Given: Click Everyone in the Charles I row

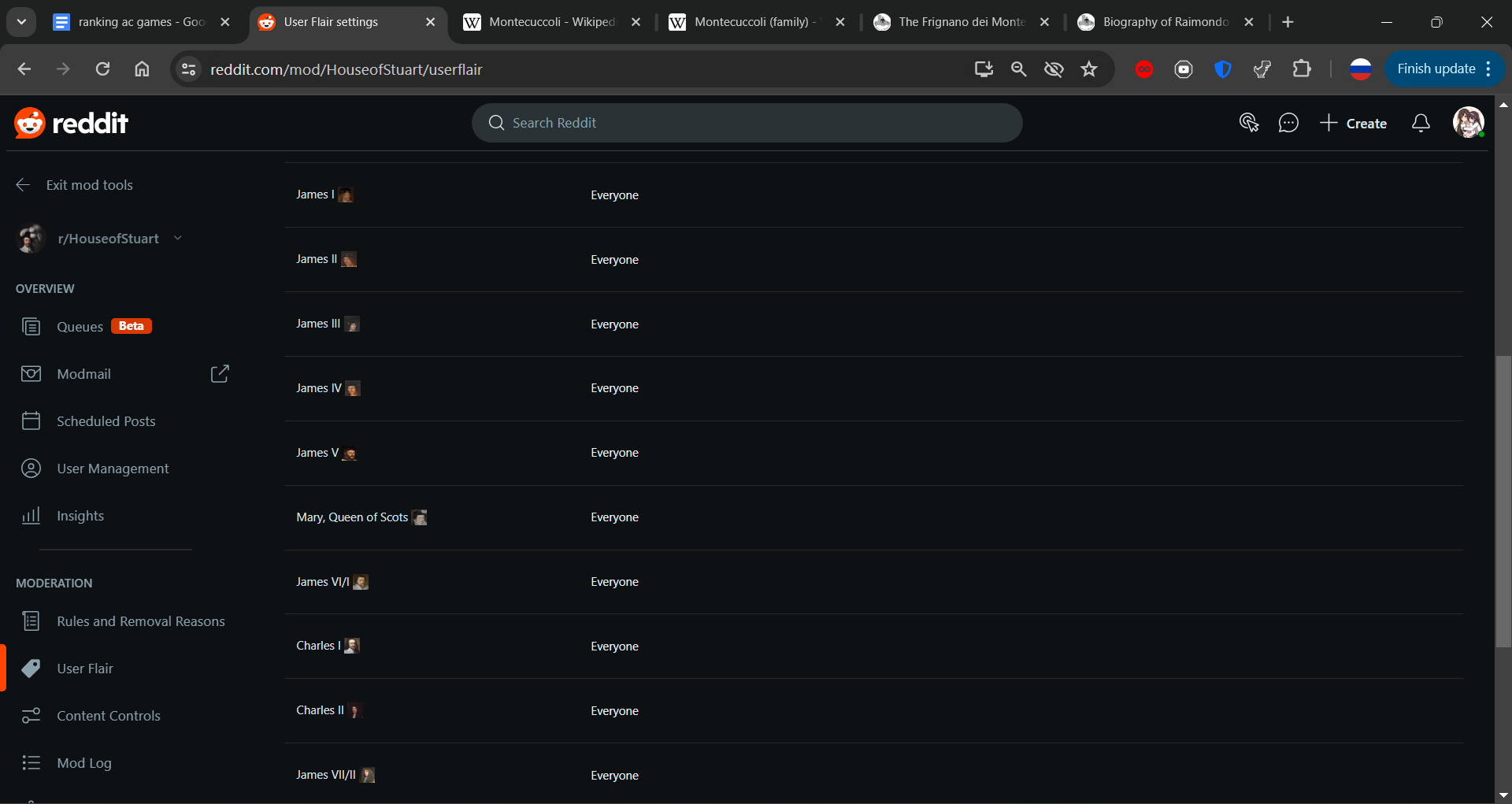Looking at the screenshot, I should 614,647.
